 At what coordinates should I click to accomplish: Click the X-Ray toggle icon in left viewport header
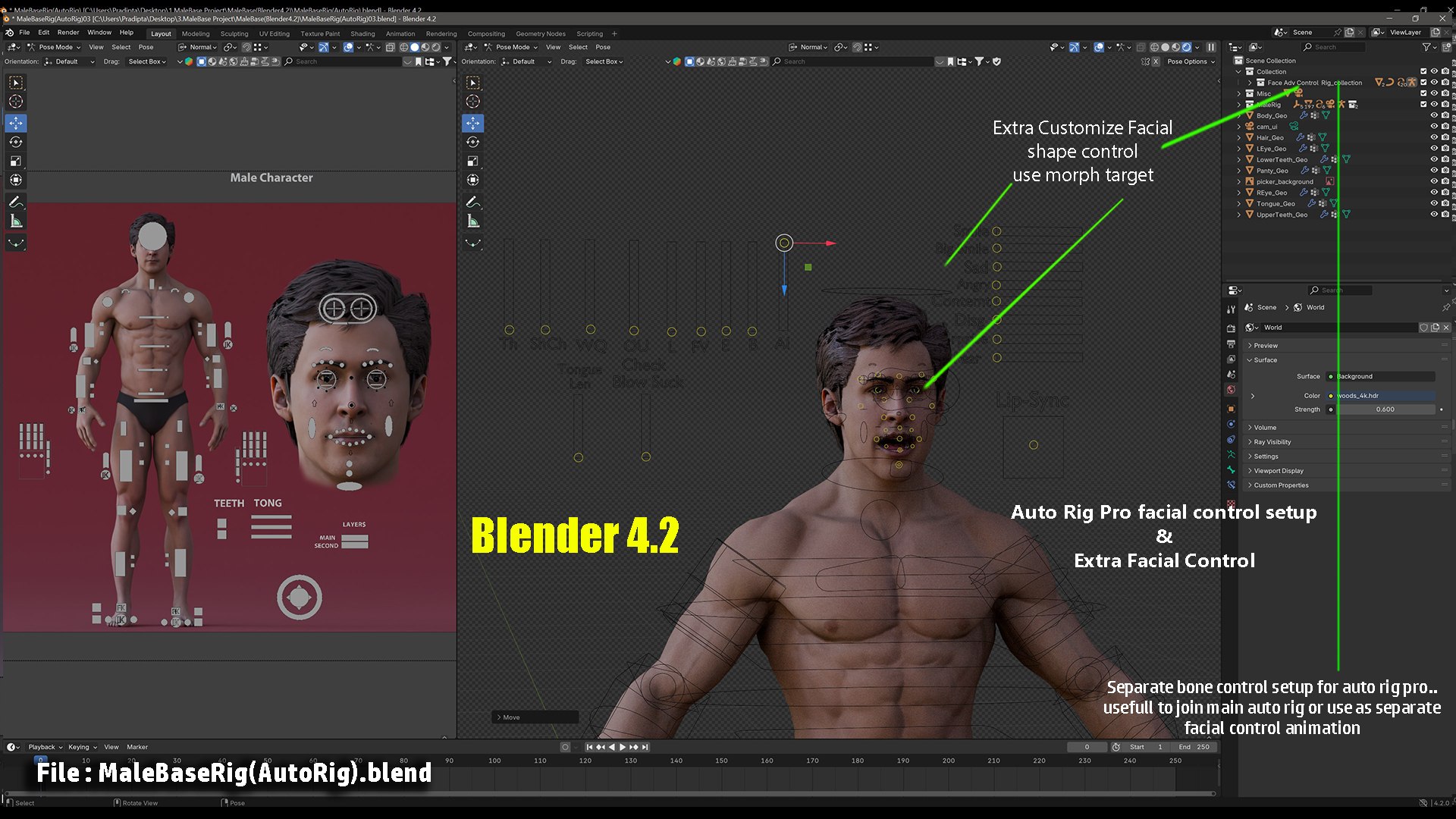tap(391, 47)
